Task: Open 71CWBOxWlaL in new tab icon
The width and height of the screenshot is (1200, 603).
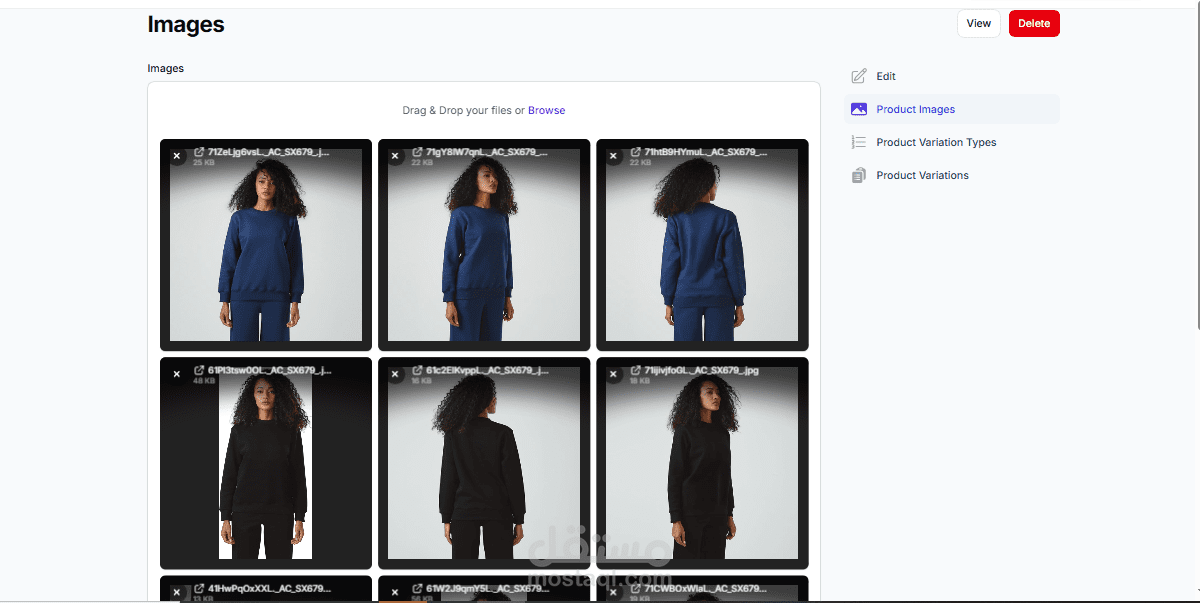Action: coord(635,588)
